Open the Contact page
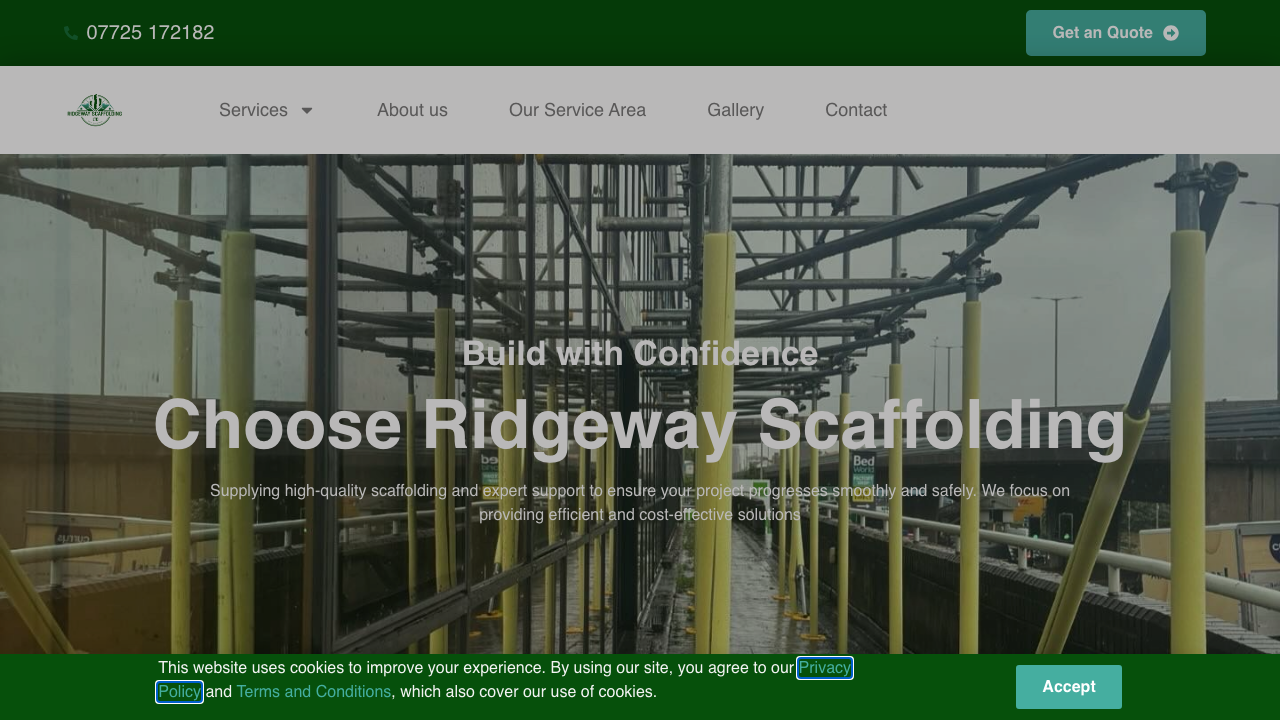The image size is (1280, 720). coord(856,110)
